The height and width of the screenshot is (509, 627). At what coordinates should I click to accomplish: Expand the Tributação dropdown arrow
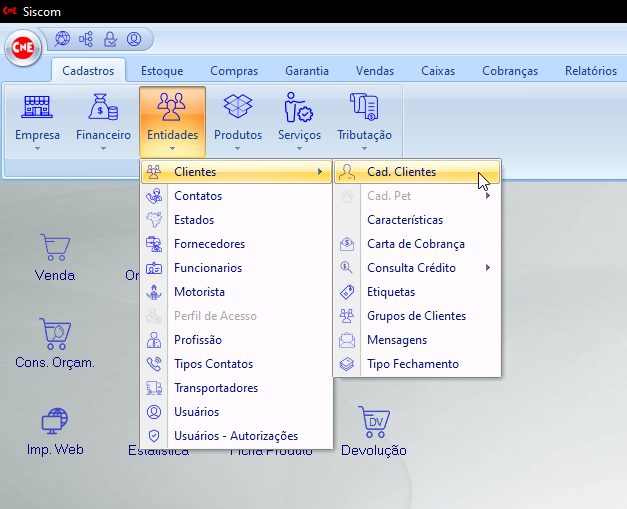coord(364,149)
